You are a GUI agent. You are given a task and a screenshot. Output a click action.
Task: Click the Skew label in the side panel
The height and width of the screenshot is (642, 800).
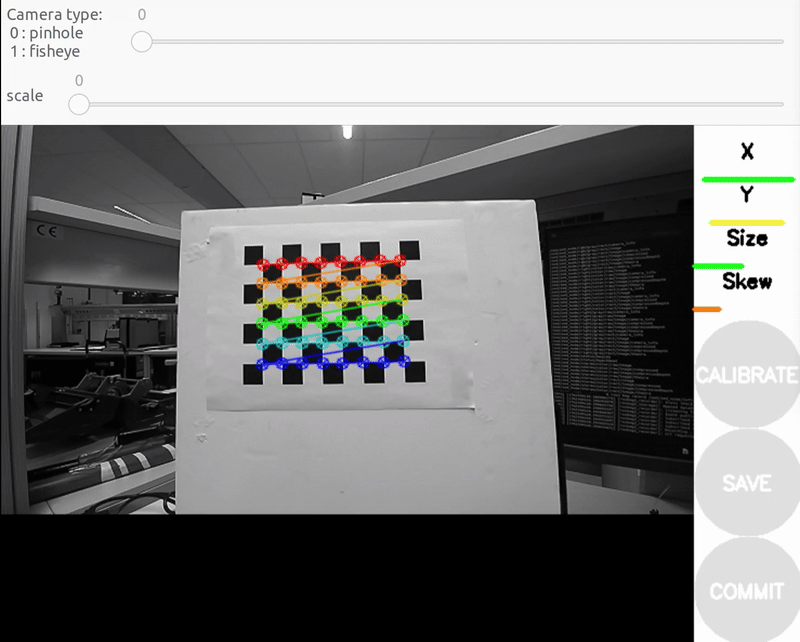pyautogui.click(x=746, y=281)
